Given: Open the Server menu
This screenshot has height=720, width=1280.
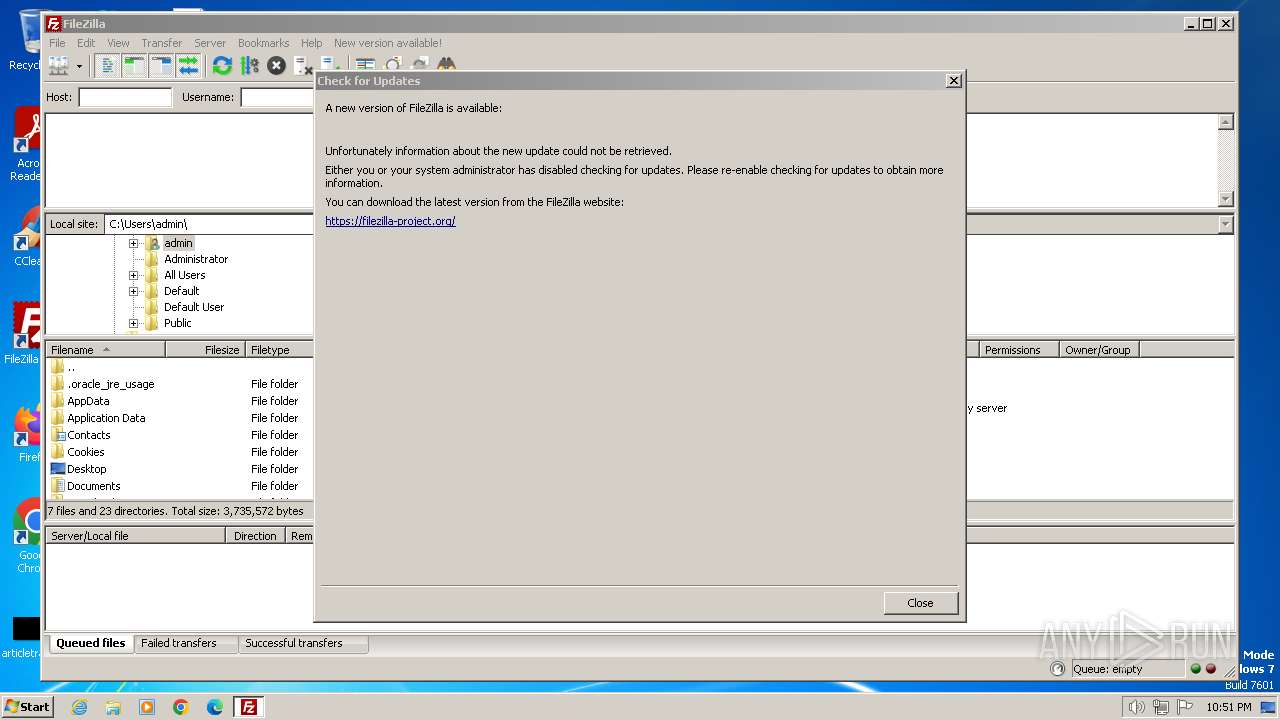Looking at the screenshot, I should [x=210, y=43].
